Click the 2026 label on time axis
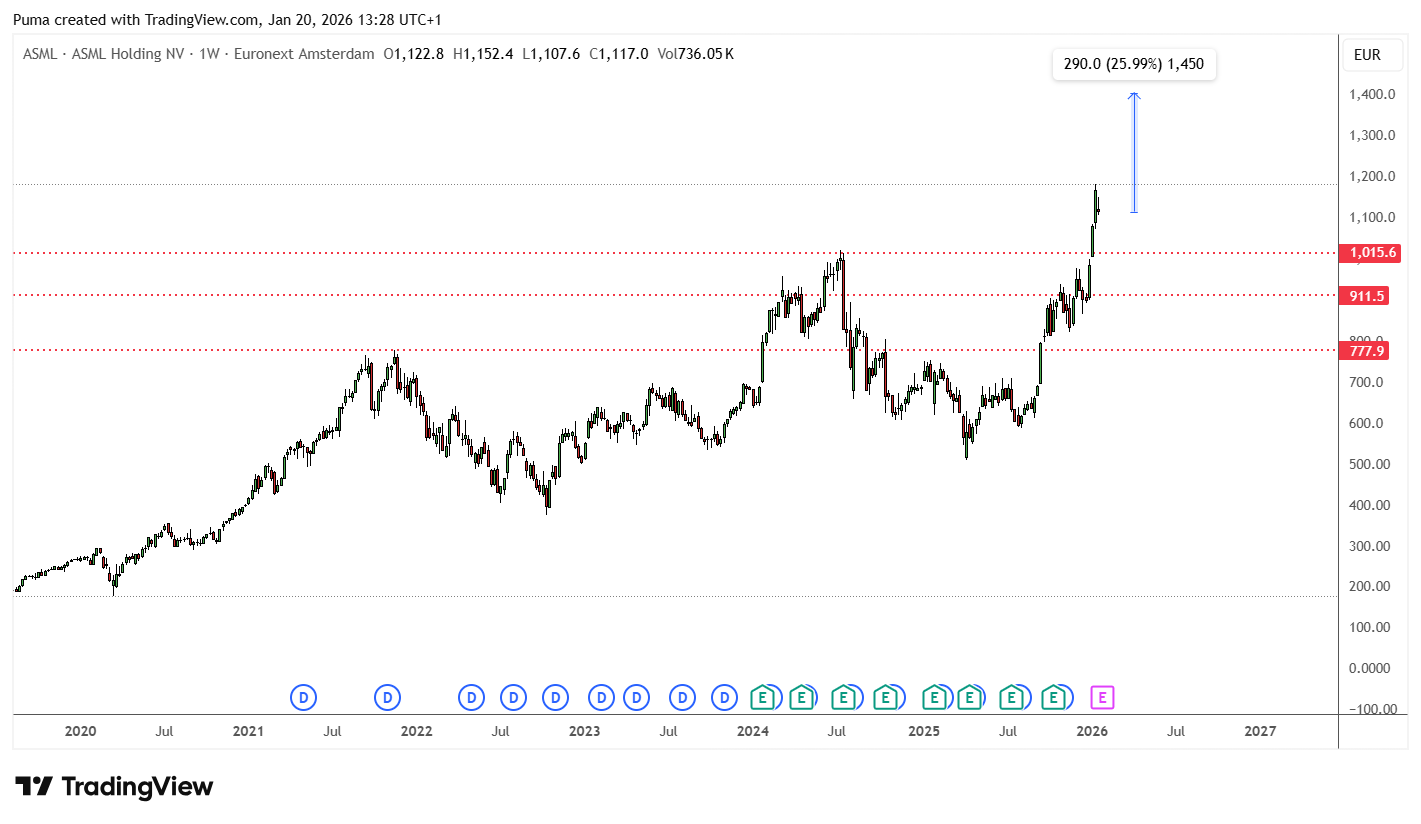This screenshot has height=824, width=1421. coord(1091,731)
